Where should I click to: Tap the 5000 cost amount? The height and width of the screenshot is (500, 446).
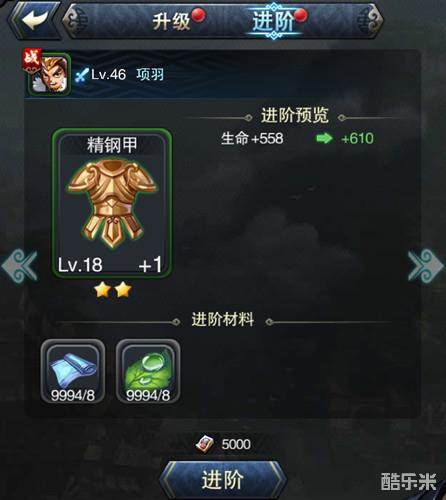[236, 444]
